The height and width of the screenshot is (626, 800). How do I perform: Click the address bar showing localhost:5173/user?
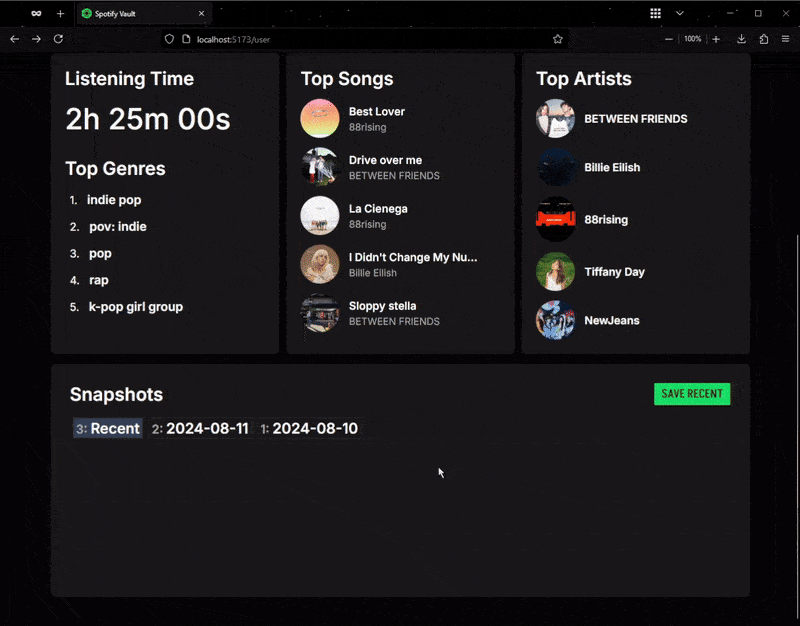[x=366, y=39]
